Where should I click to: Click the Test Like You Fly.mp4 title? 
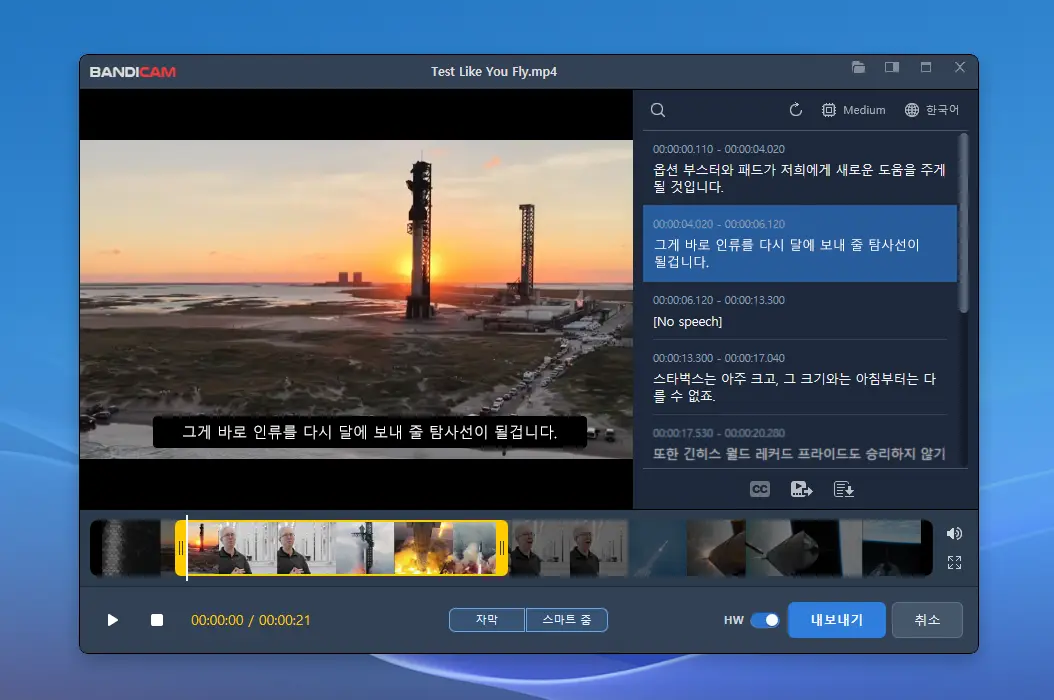[494, 71]
